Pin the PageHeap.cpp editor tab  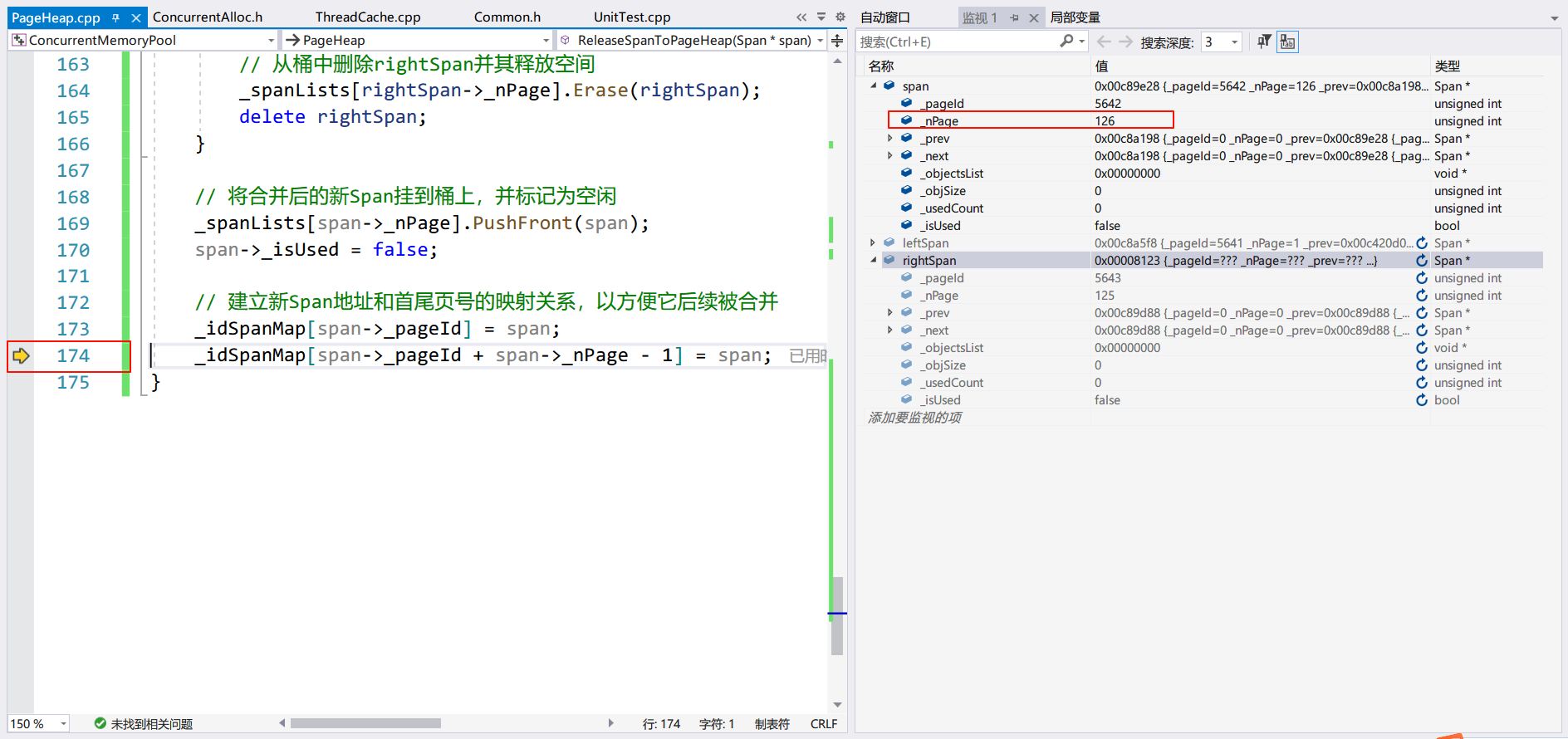(115, 17)
